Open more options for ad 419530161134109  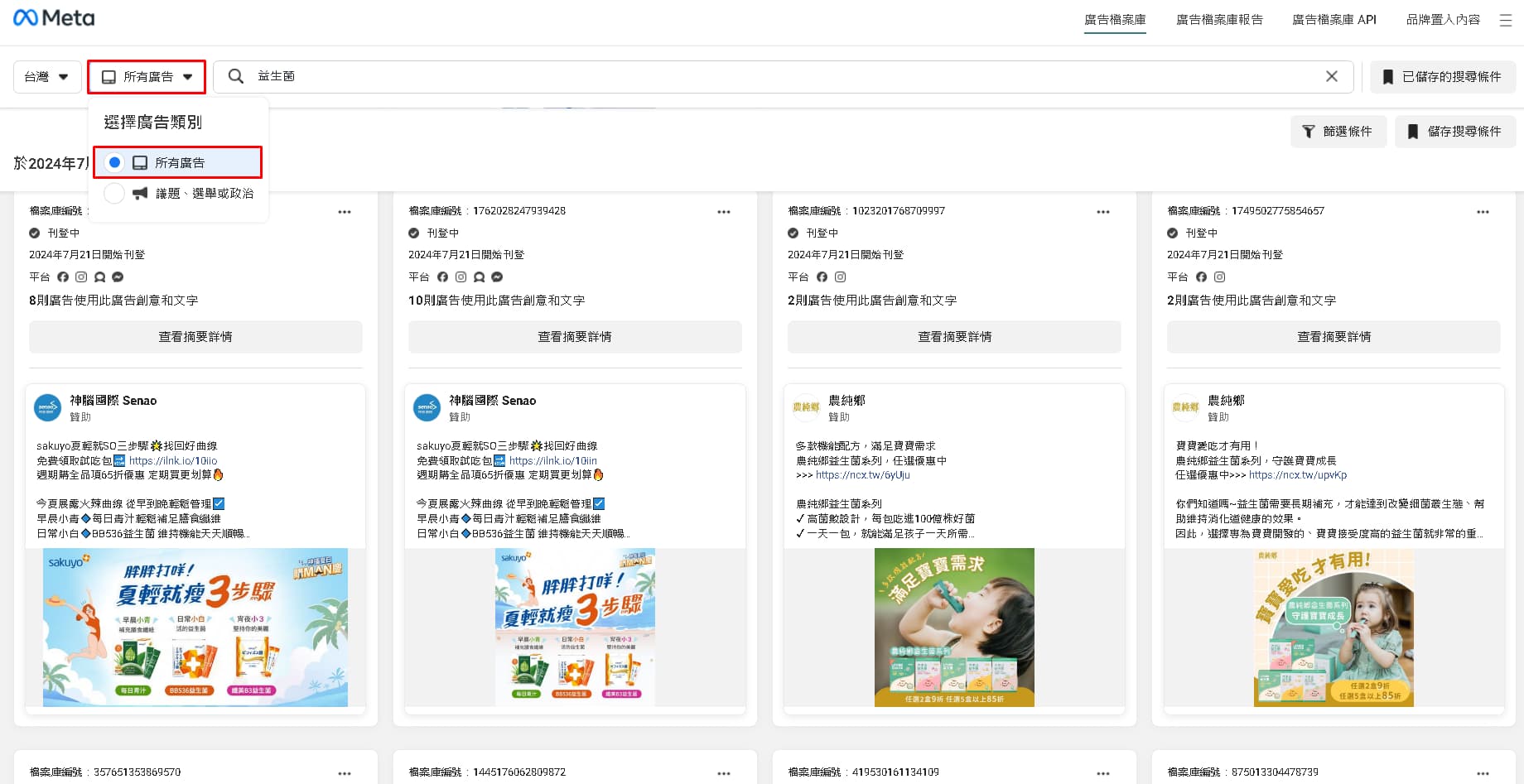(1103, 773)
